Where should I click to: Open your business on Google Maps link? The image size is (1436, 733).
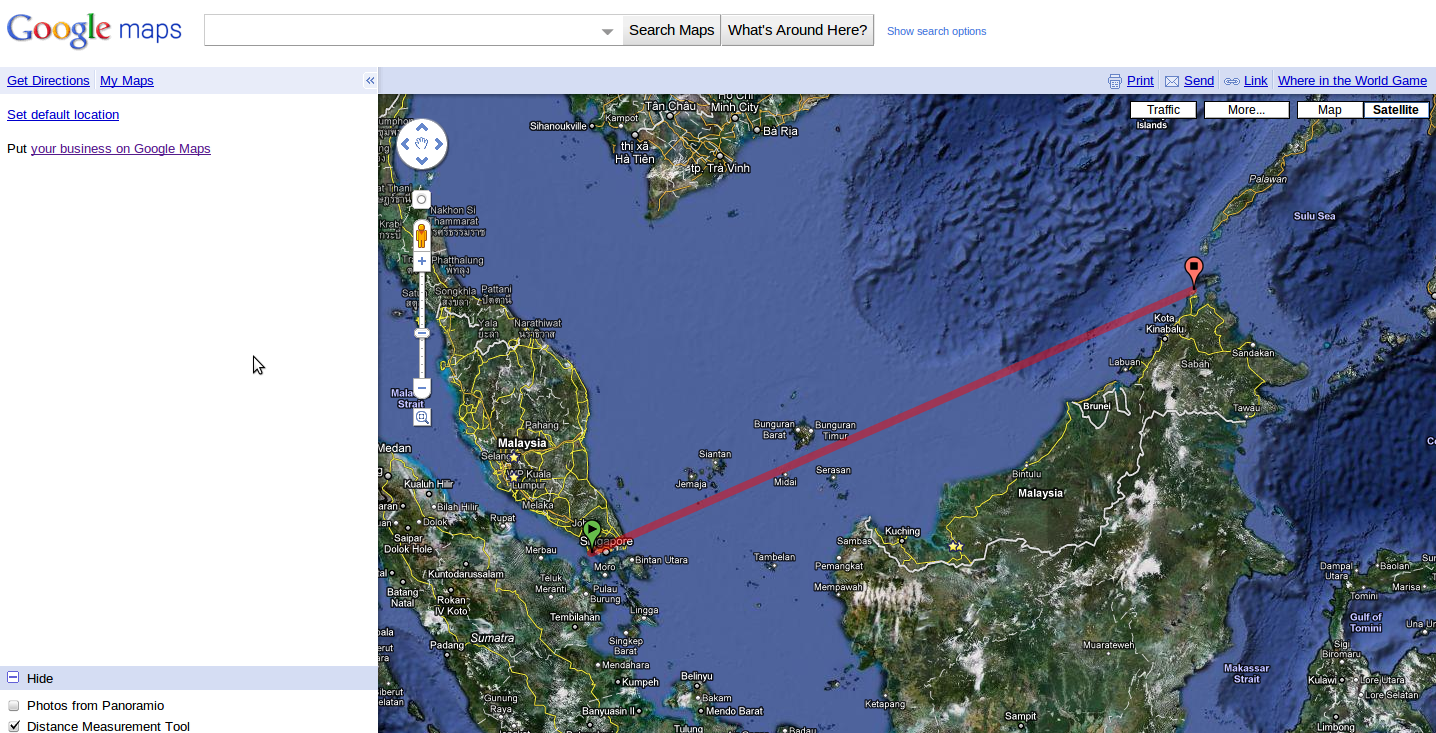(x=121, y=149)
